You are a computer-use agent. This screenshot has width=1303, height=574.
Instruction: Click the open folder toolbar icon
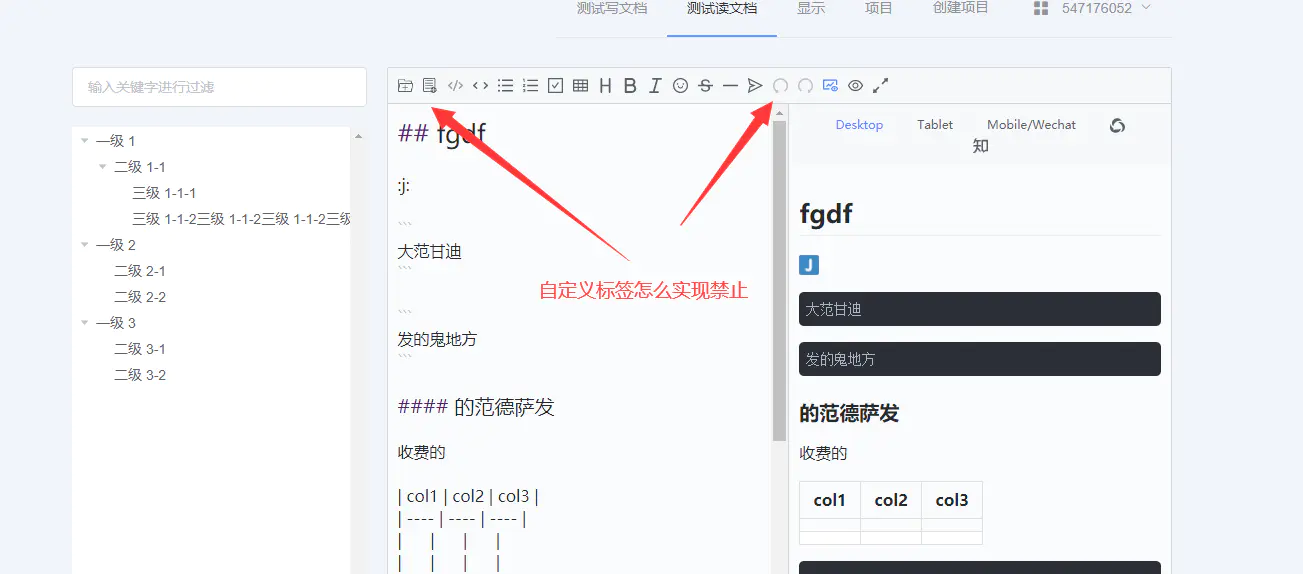(405, 86)
